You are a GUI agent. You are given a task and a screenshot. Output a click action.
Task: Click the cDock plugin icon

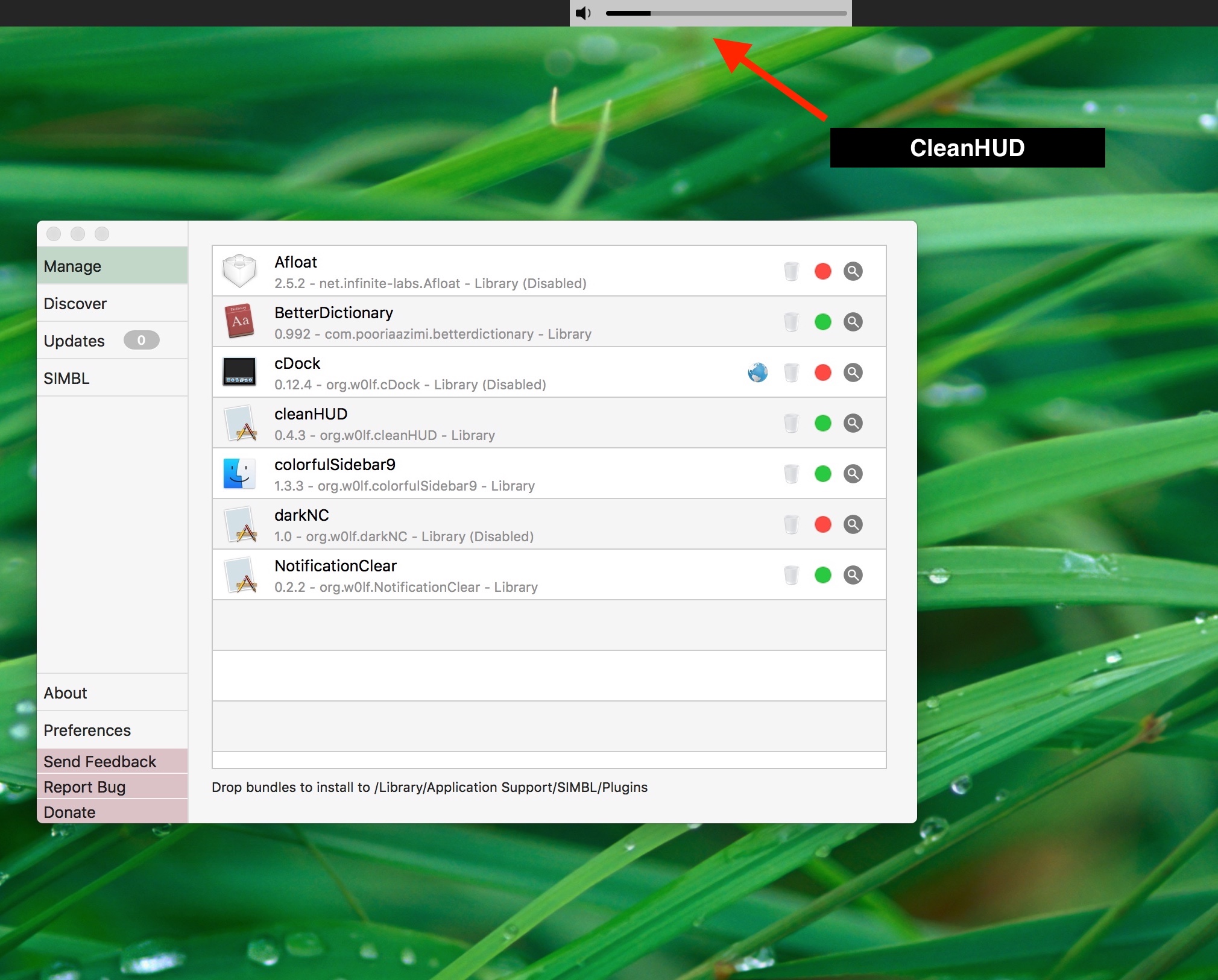pos(239,372)
